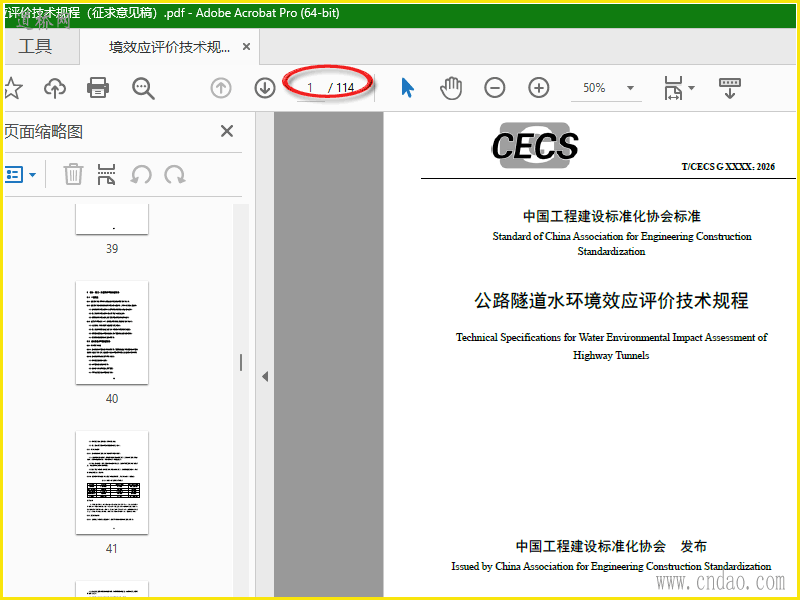Click the current page number field
This screenshot has height=600, width=800.
pyautogui.click(x=310, y=88)
